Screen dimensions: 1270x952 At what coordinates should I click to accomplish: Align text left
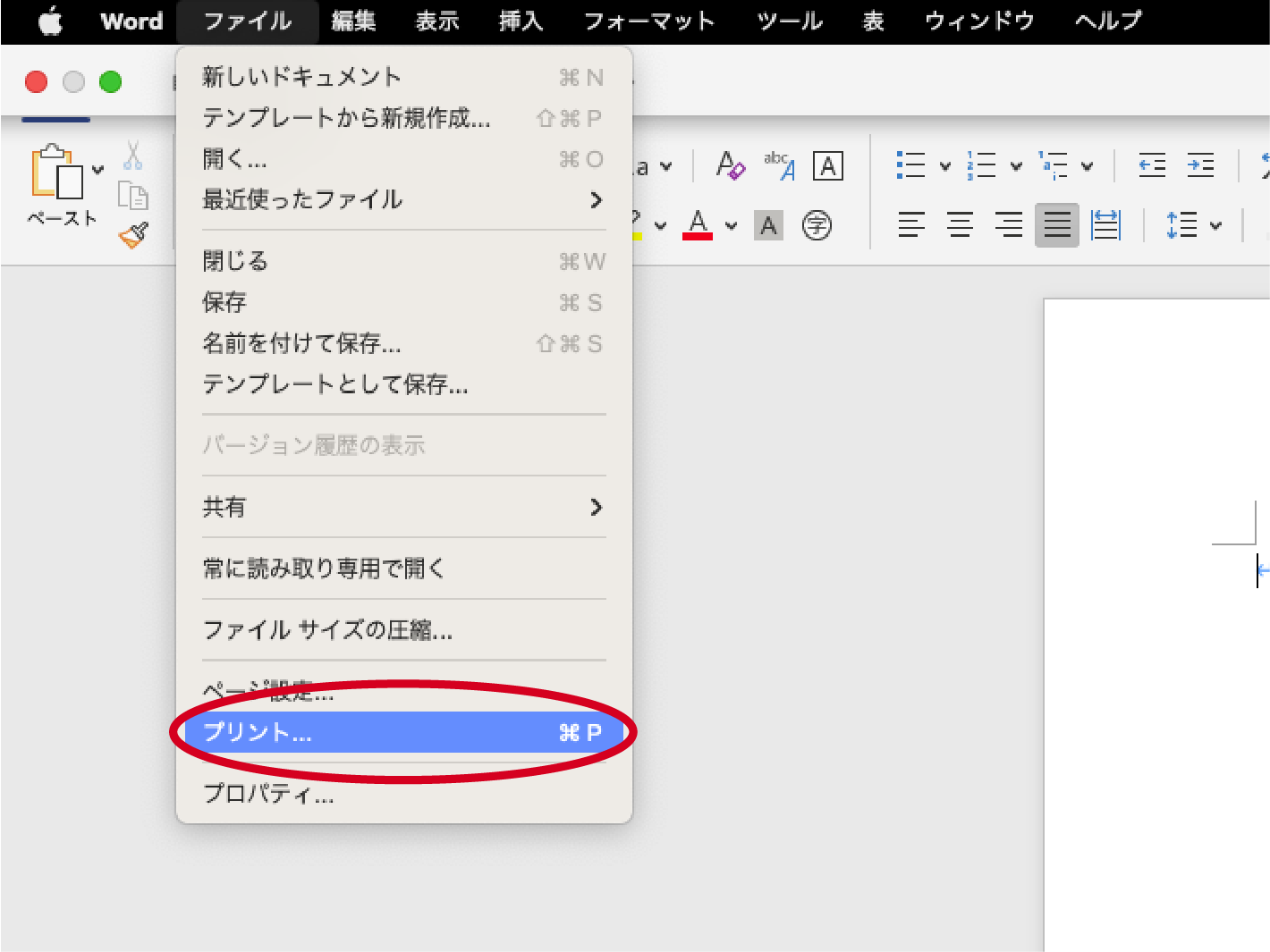click(911, 224)
